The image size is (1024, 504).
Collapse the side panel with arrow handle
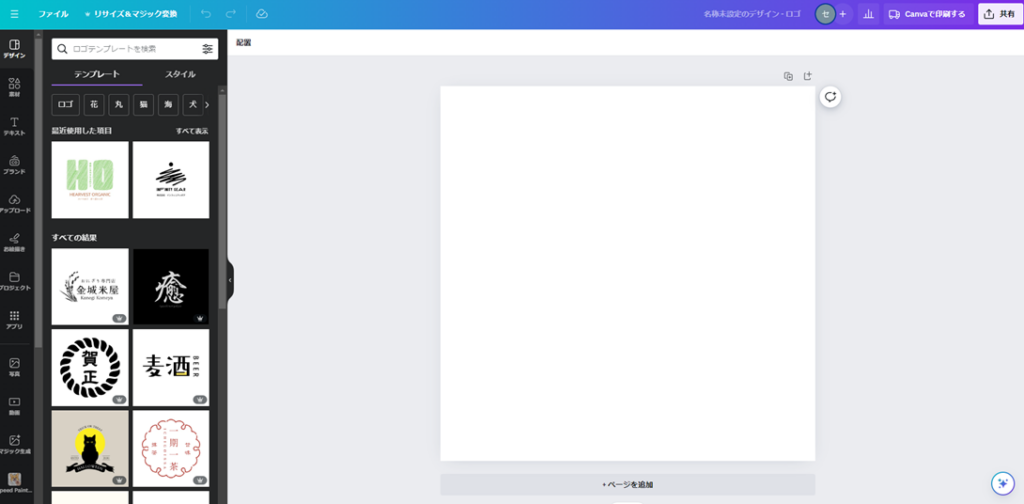[230, 280]
